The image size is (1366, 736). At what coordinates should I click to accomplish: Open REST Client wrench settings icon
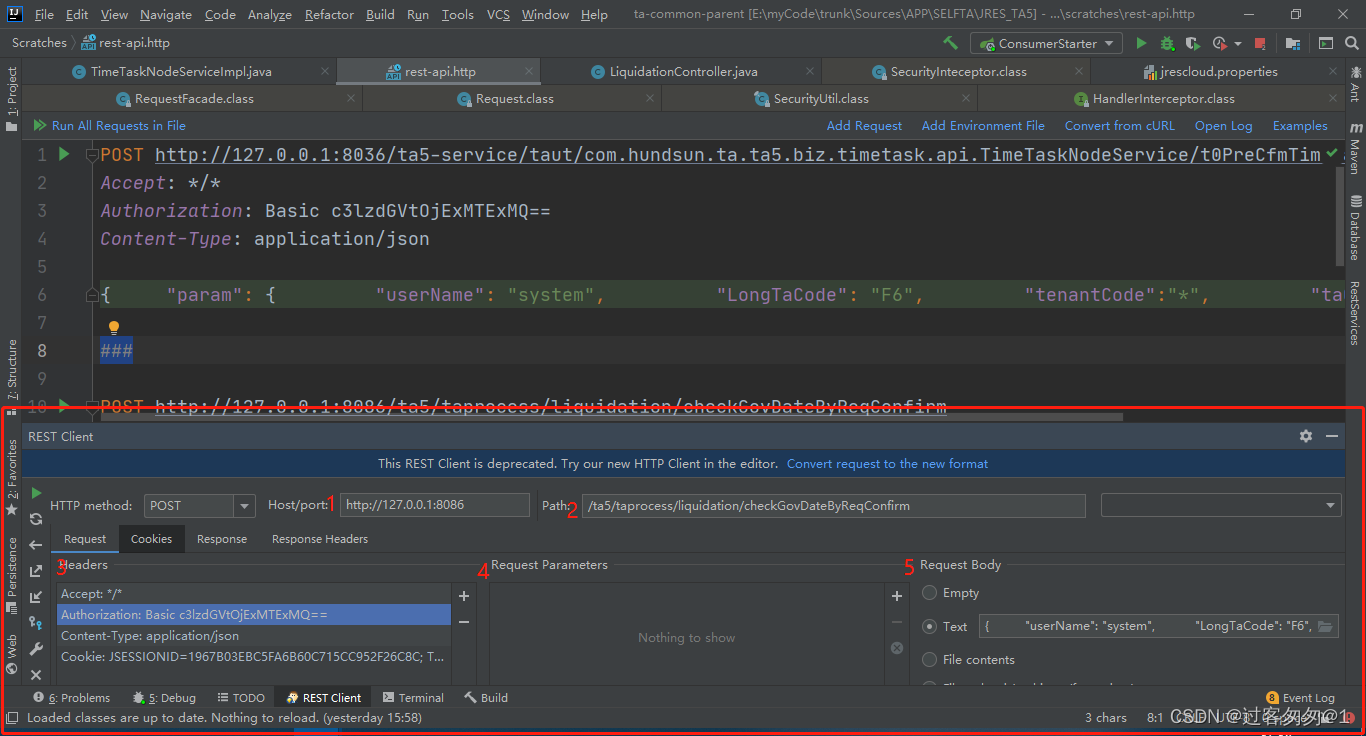pos(36,649)
